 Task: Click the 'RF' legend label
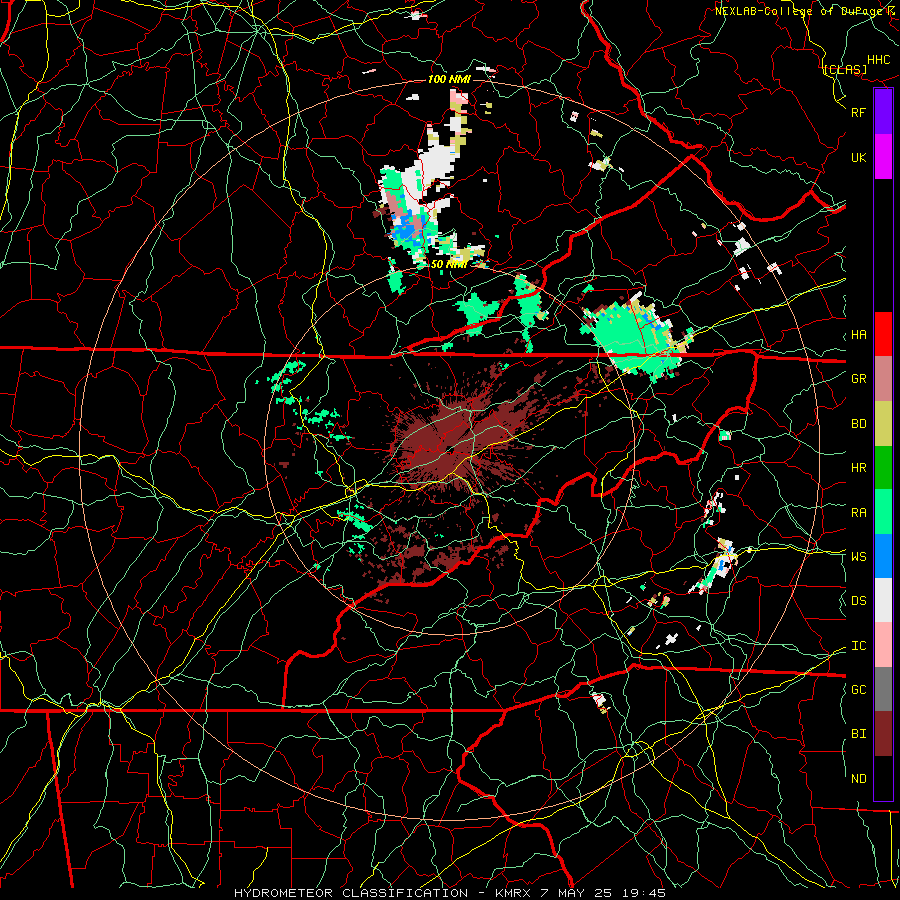tap(858, 112)
